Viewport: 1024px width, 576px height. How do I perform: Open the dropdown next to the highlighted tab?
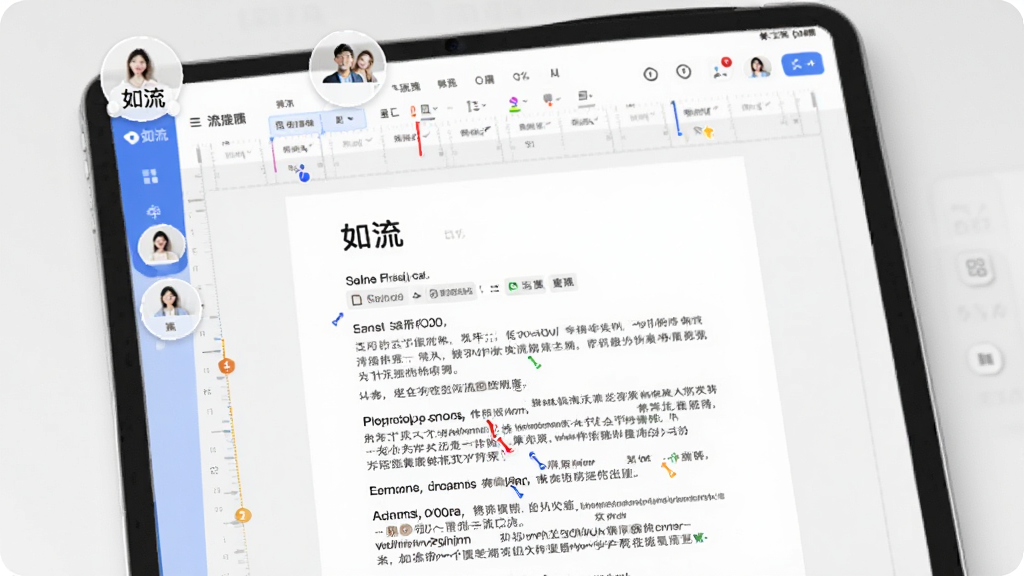(x=344, y=120)
